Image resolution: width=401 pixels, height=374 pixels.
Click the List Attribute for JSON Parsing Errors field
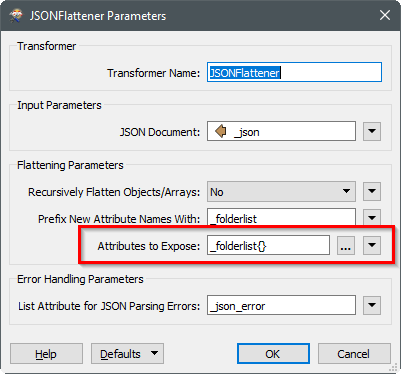(281, 305)
